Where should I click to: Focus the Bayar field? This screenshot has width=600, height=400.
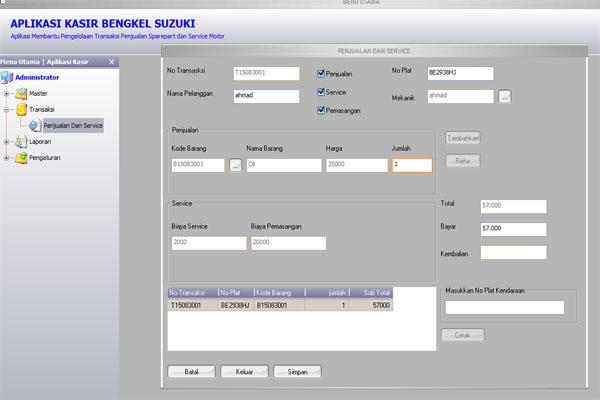tap(514, 230)
